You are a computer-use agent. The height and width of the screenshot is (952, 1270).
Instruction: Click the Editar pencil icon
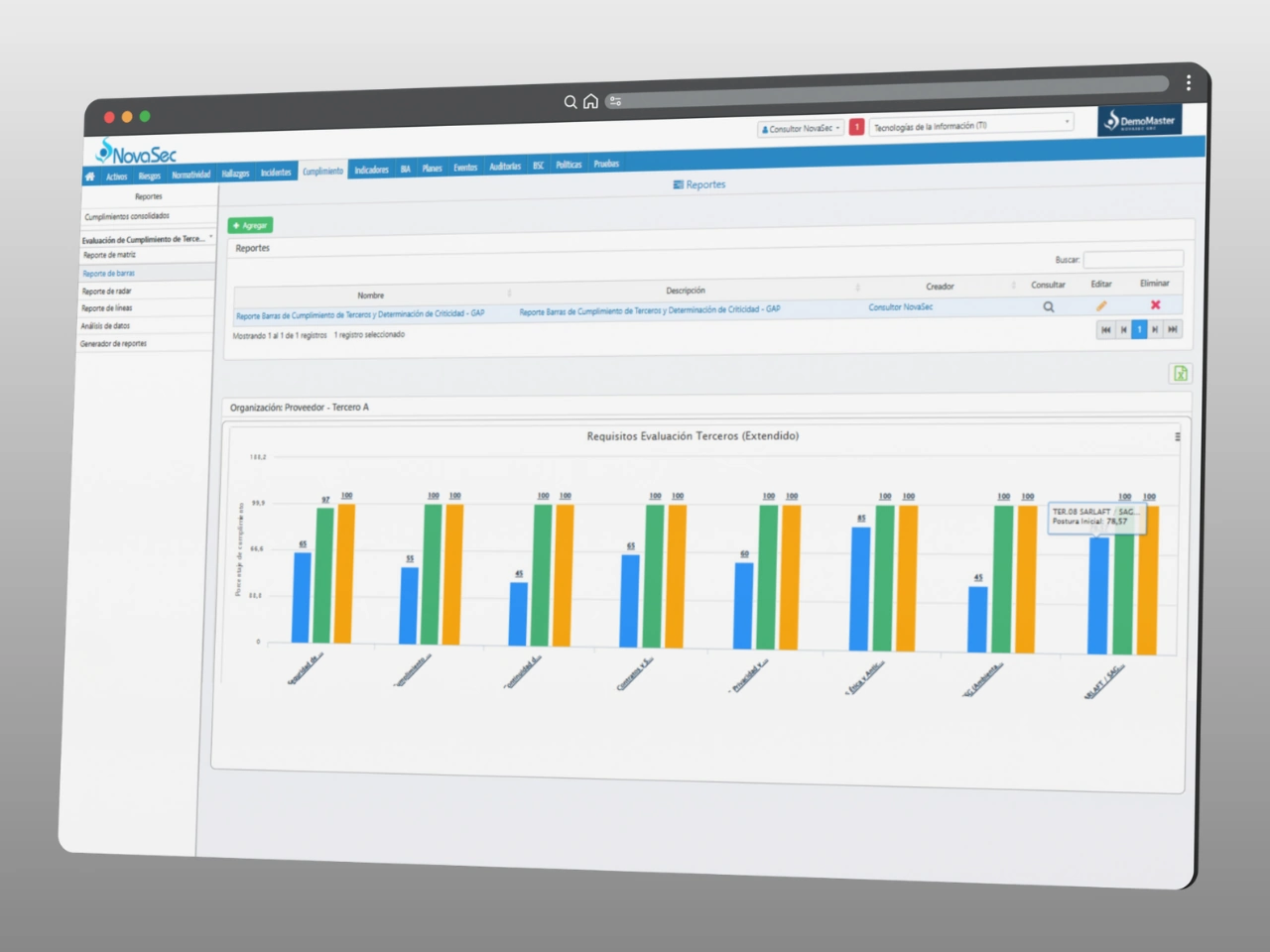(x=1101, y=306)
